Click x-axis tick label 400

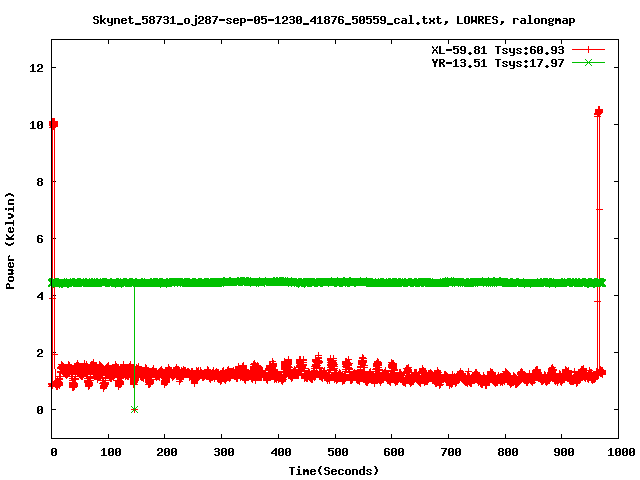click(281, 452)
